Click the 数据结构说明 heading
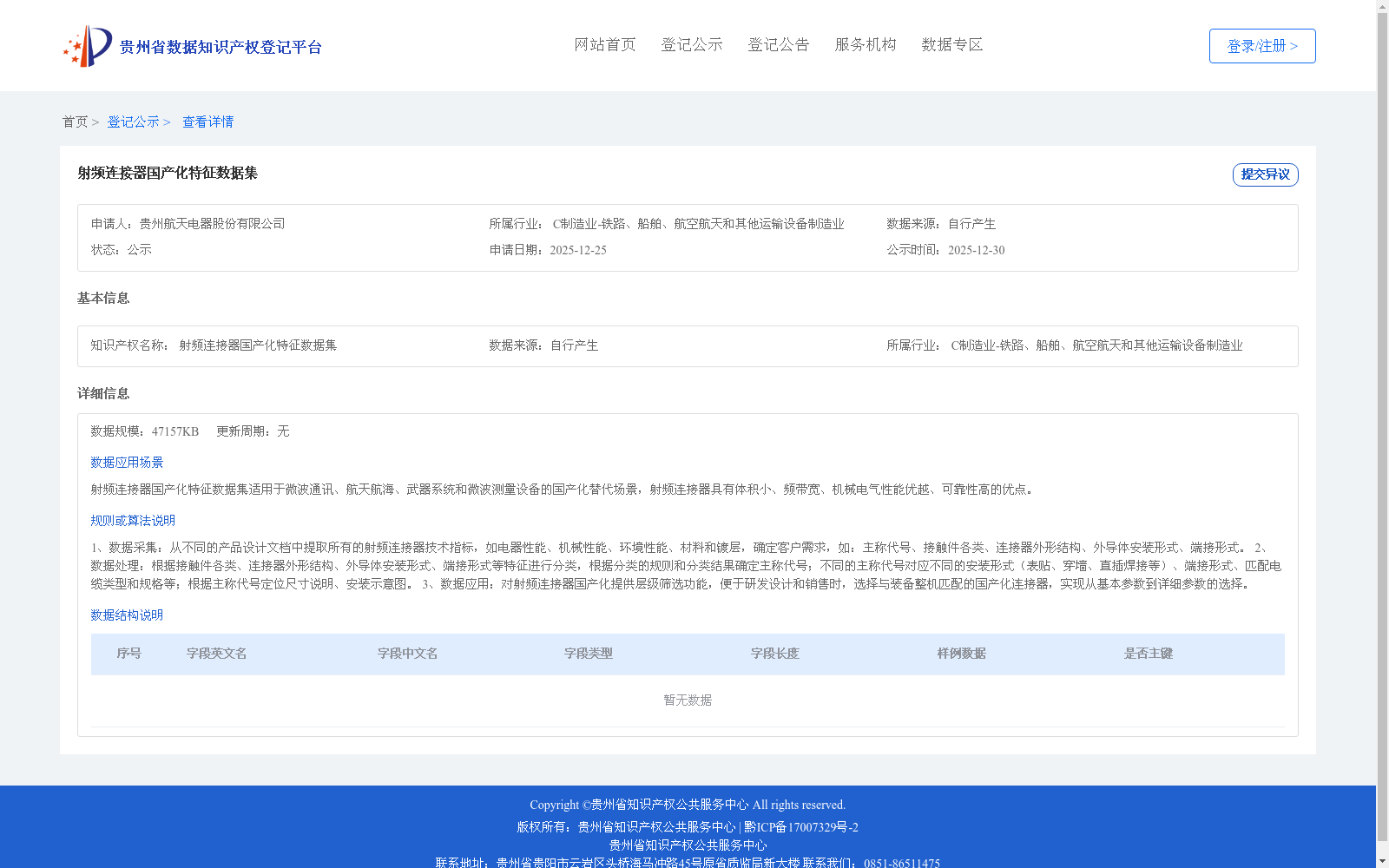 coord(127,615)
